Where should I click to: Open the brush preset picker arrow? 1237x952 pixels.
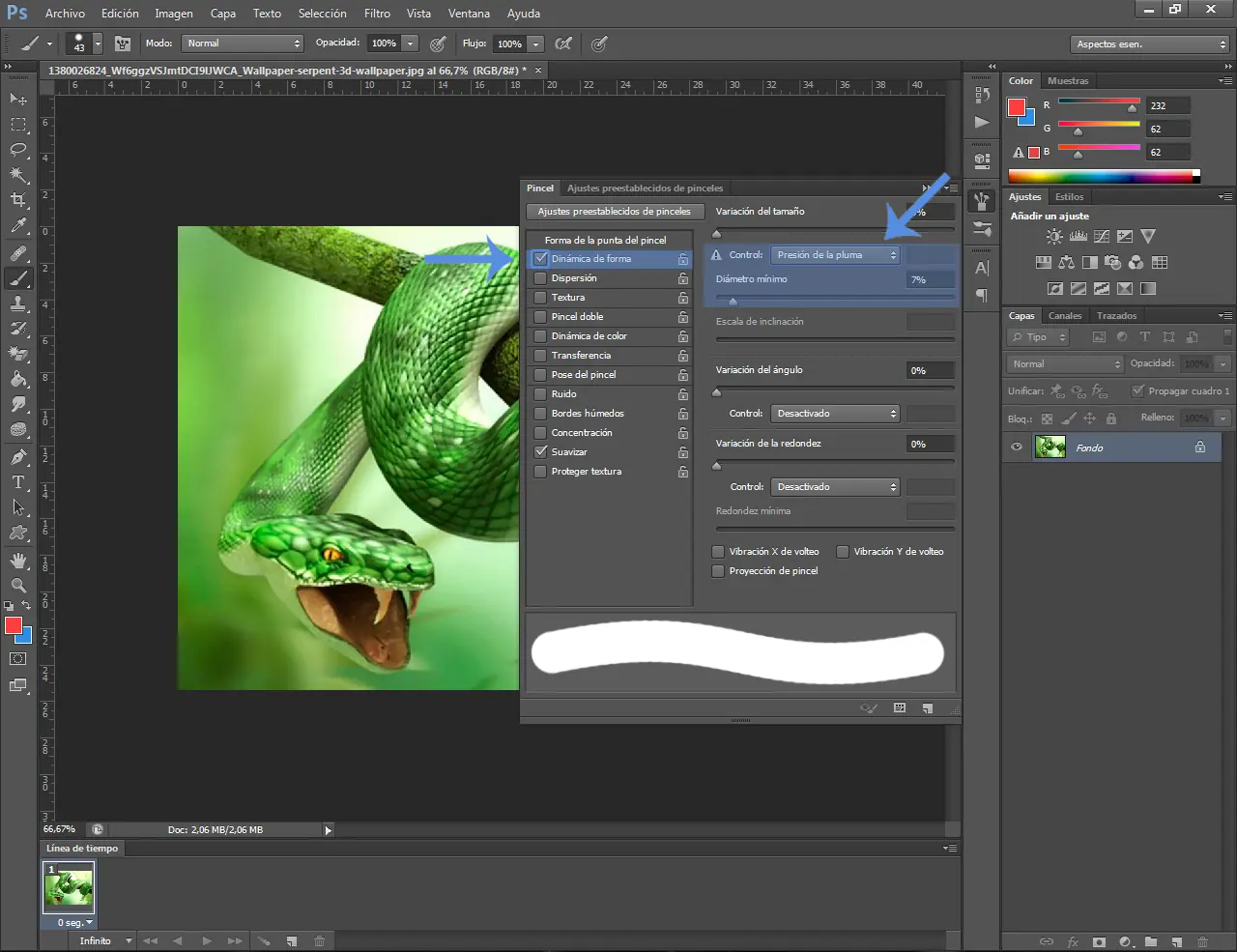pyautogui.click(x=98, y=43)
